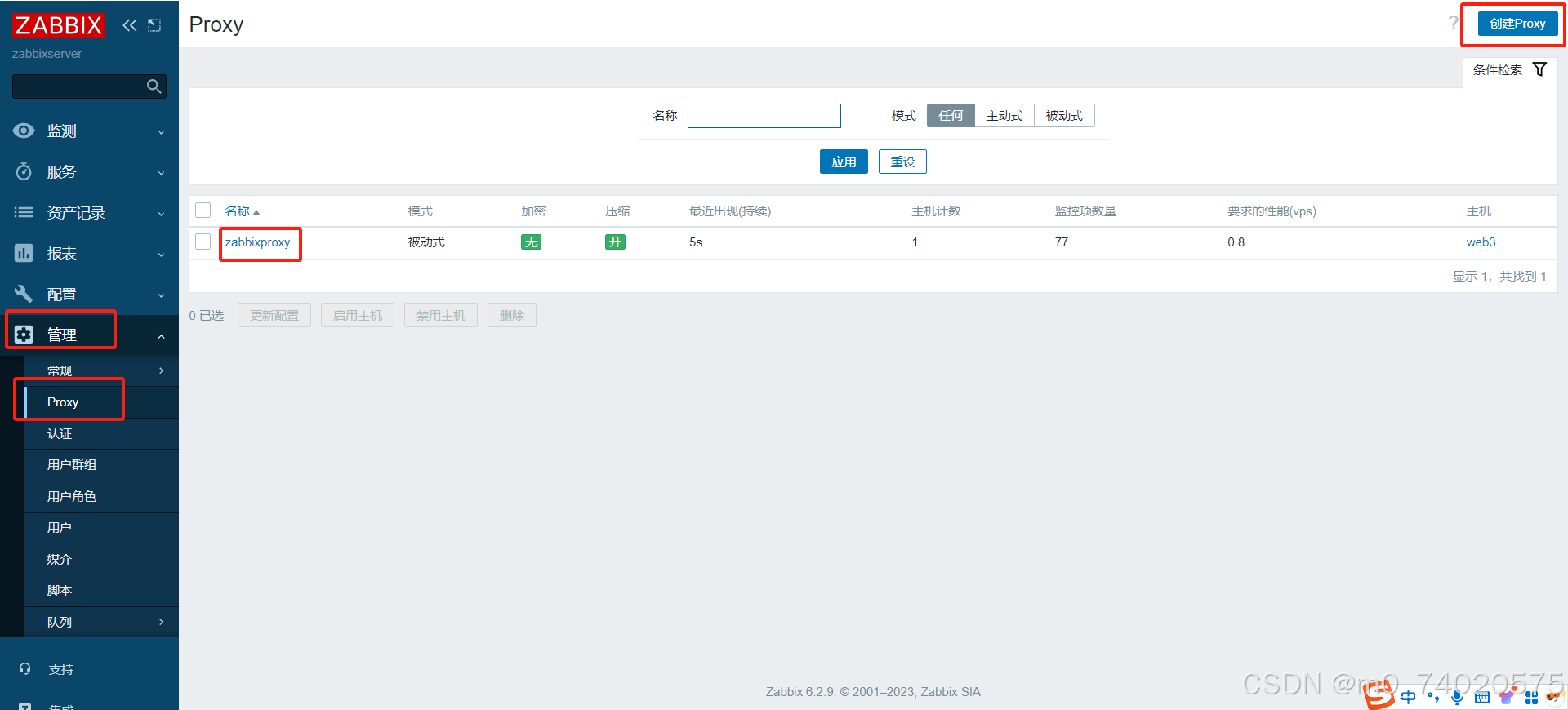This screenshot has height=710, width=1568.
Task: Click the filter funnel icon
Action: (x=1539, y=69)
